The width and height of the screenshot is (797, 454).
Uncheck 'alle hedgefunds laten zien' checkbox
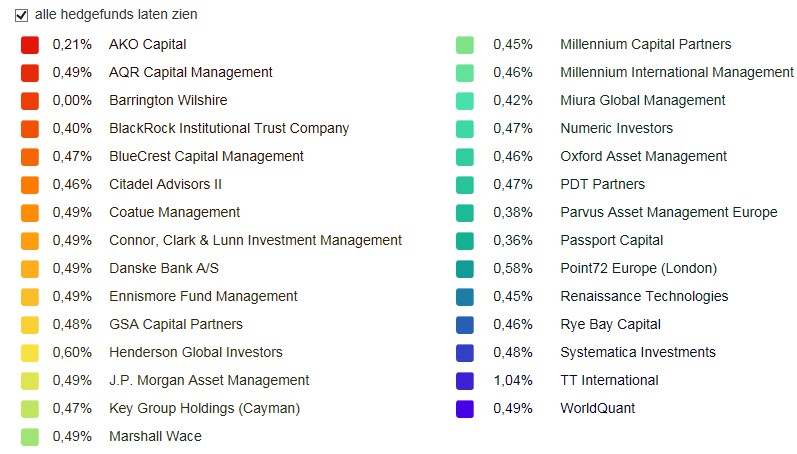point(21,15)
